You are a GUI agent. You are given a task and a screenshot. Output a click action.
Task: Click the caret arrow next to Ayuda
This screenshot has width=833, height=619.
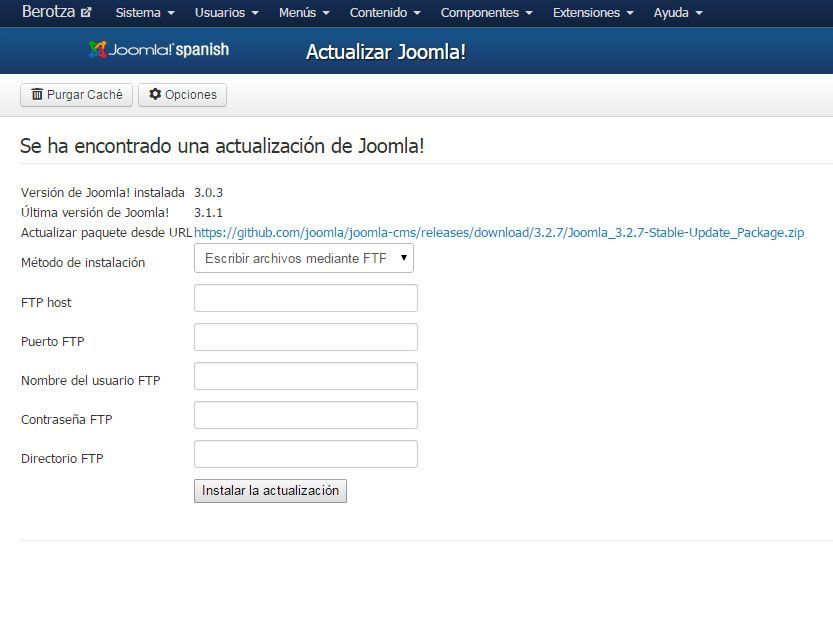[699, 13]
